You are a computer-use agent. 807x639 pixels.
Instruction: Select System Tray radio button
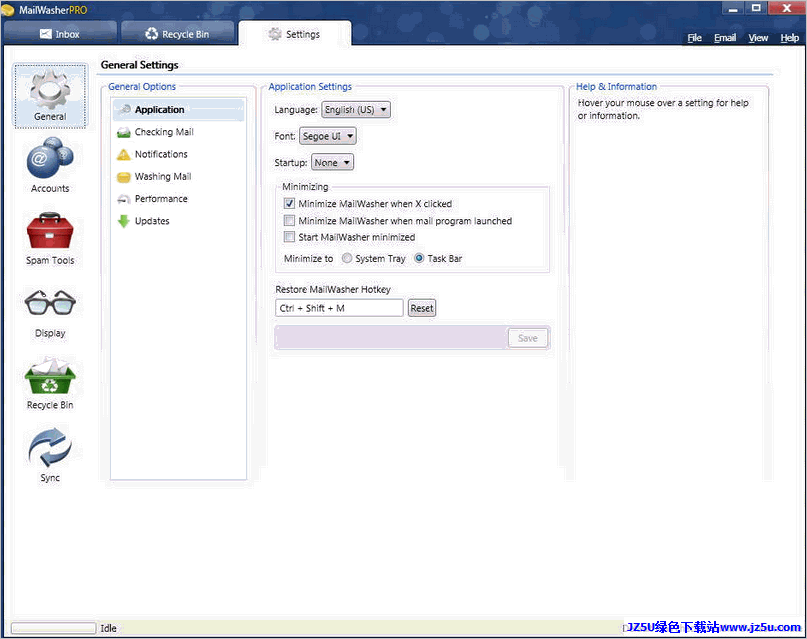coord(347,258)
